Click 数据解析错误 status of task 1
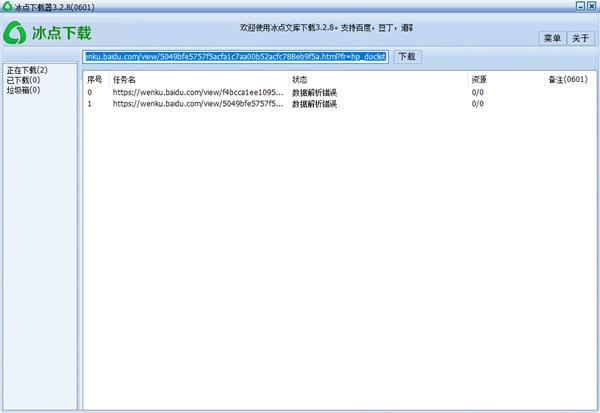600x413 pixels. coord(315,104)
